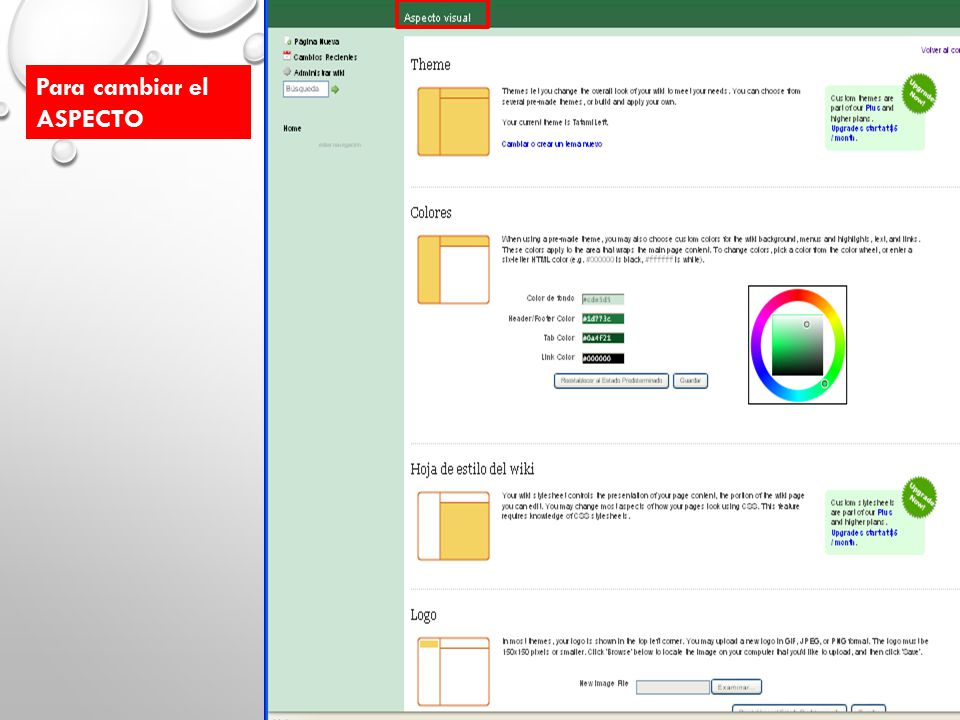Click the faint editar navegación link
The height and width of the screenshot is (720, 960).
(340, 145)
